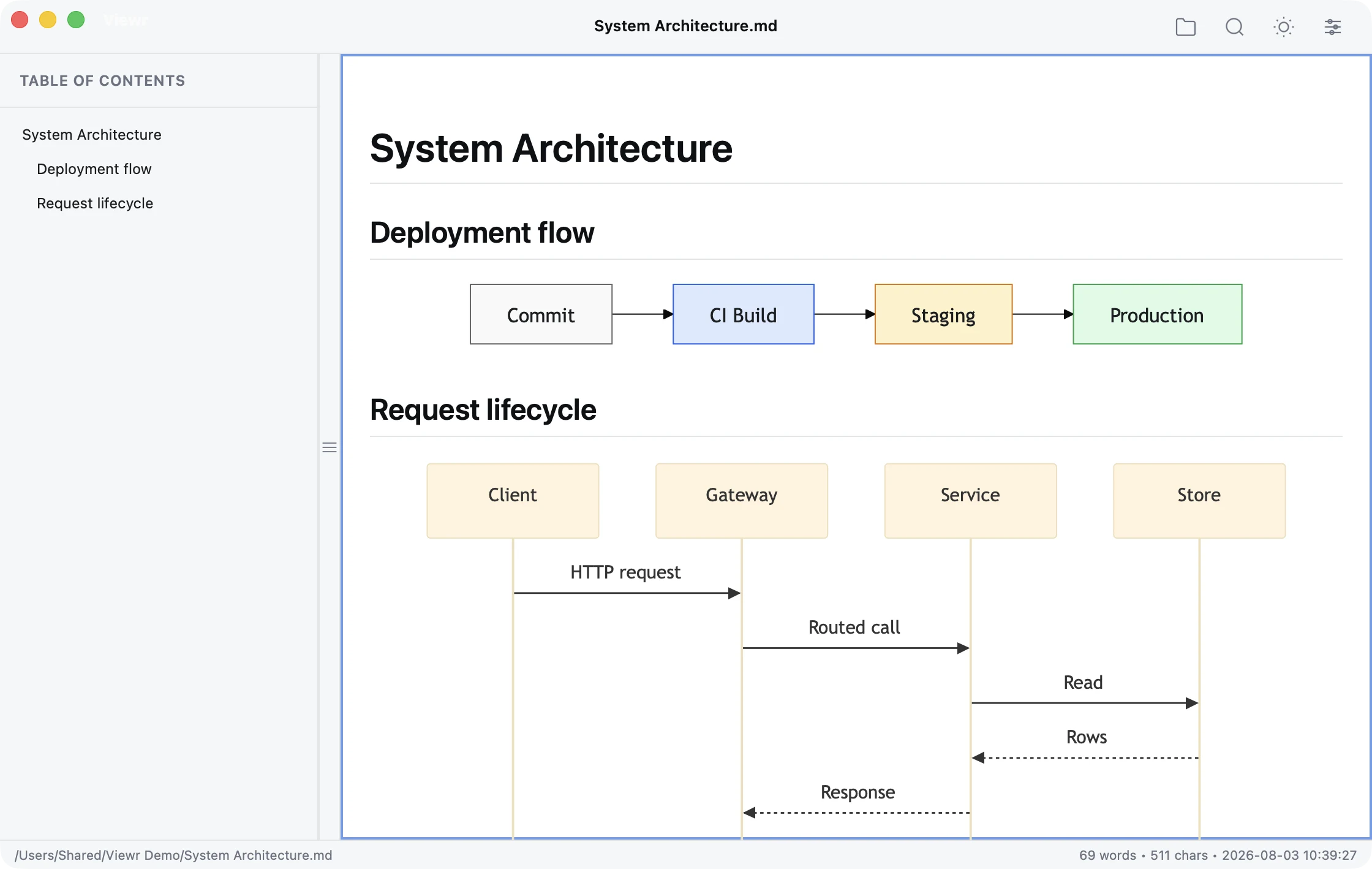Click the Request lifecycle section heading
Viewport: 1372px width, 869px height.
tap(483, 409)
